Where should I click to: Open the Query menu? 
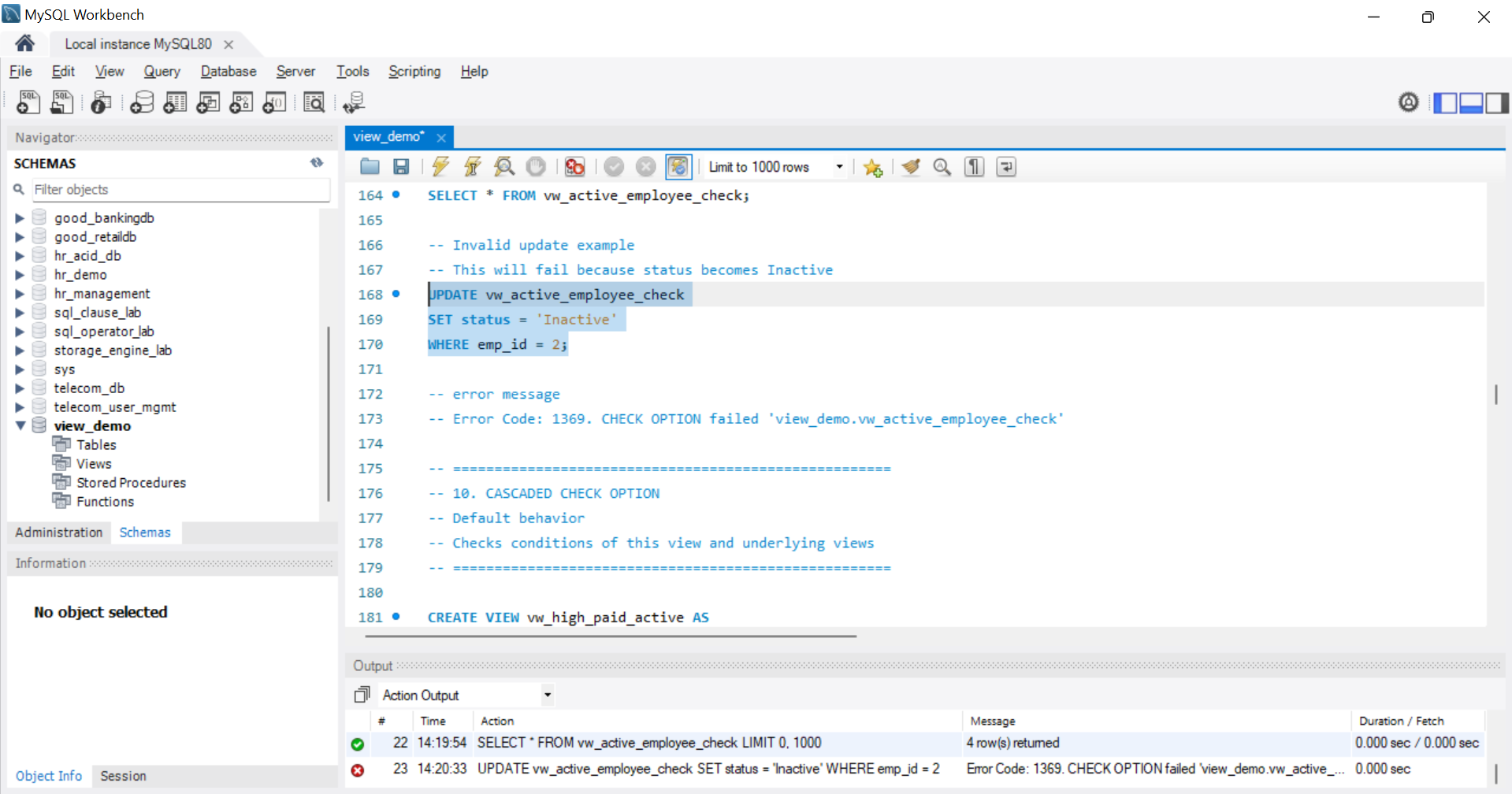162,71
